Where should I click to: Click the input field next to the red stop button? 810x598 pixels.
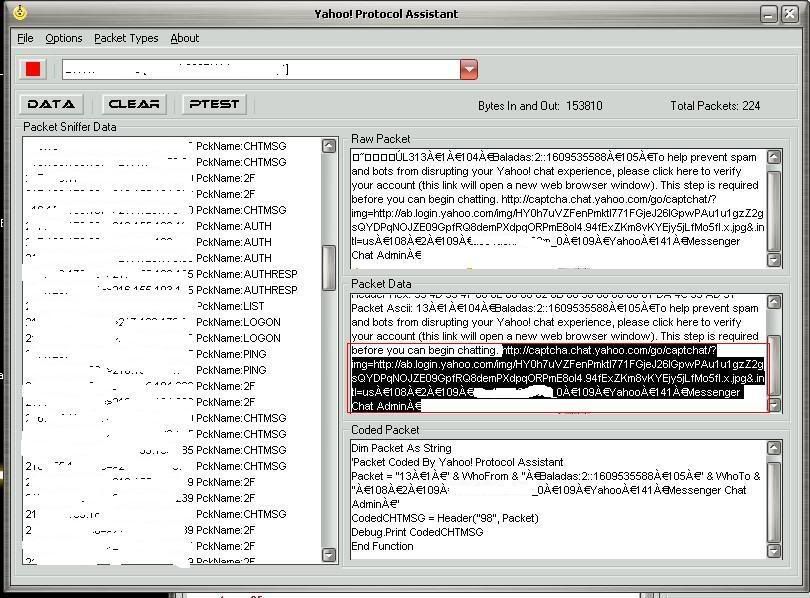(261, 69)
